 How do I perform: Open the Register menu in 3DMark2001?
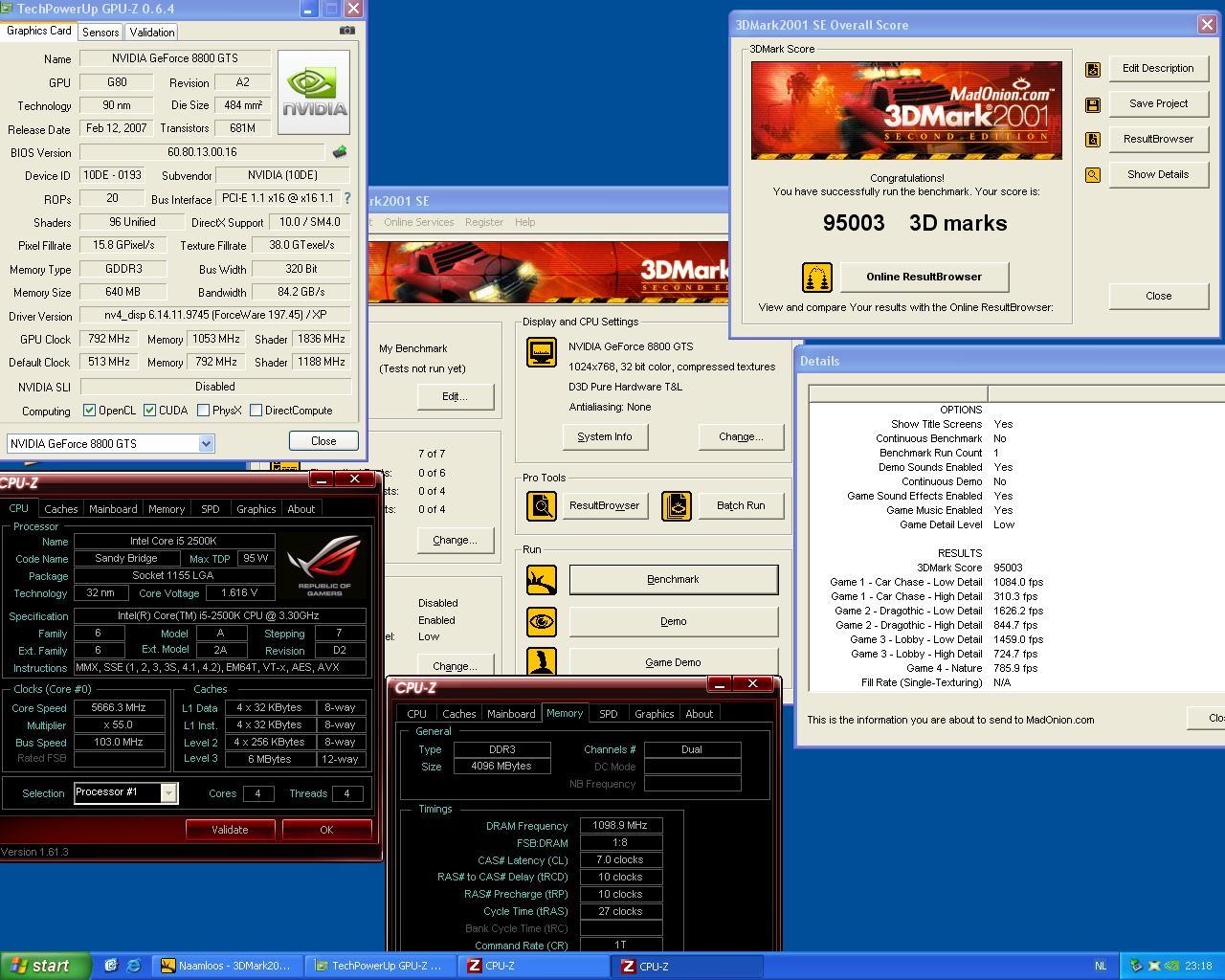[484, 222]
